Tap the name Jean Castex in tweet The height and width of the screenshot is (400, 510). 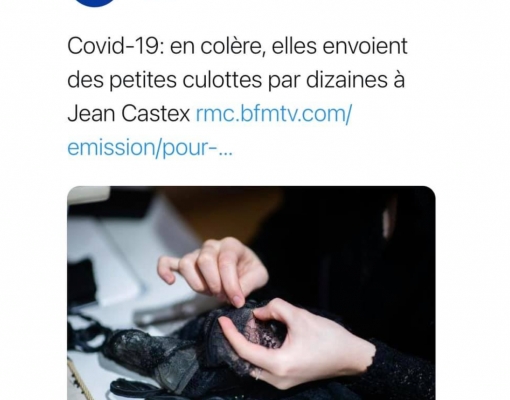tap(129, 113)
